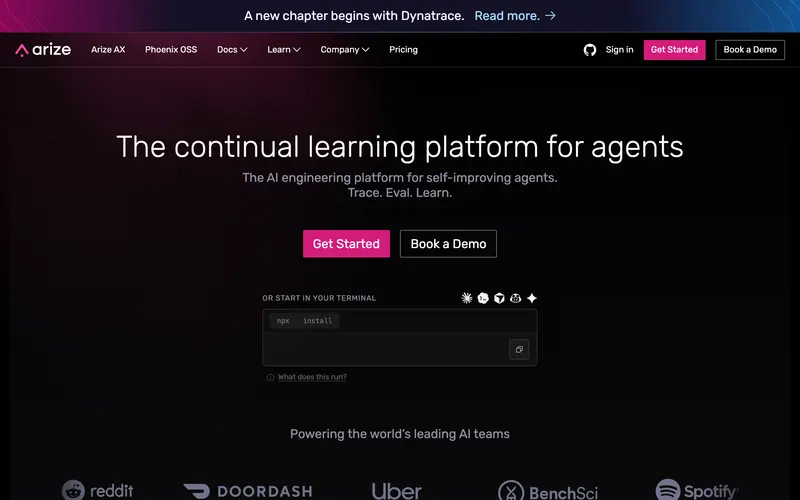This screenshot has width=800, height=500.
Task: Click the Spotify logo
Action: (696, 490)
